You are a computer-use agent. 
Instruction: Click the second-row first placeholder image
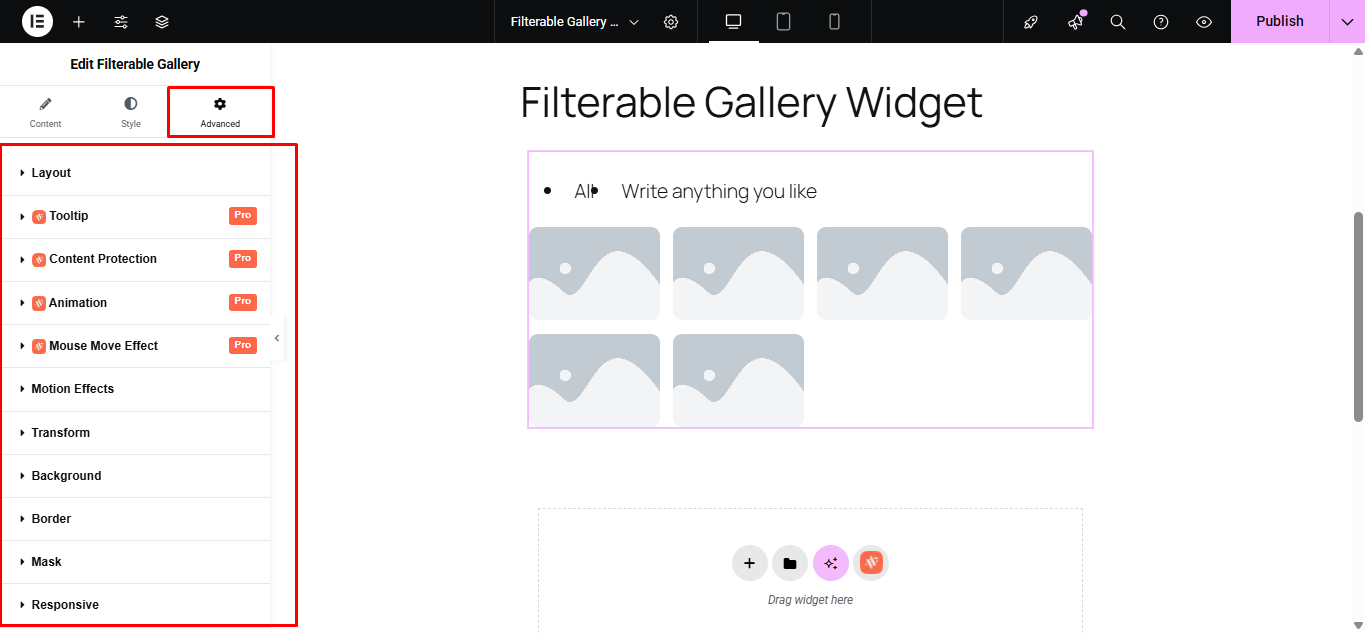pyautogui.click(x=594, y=380)
